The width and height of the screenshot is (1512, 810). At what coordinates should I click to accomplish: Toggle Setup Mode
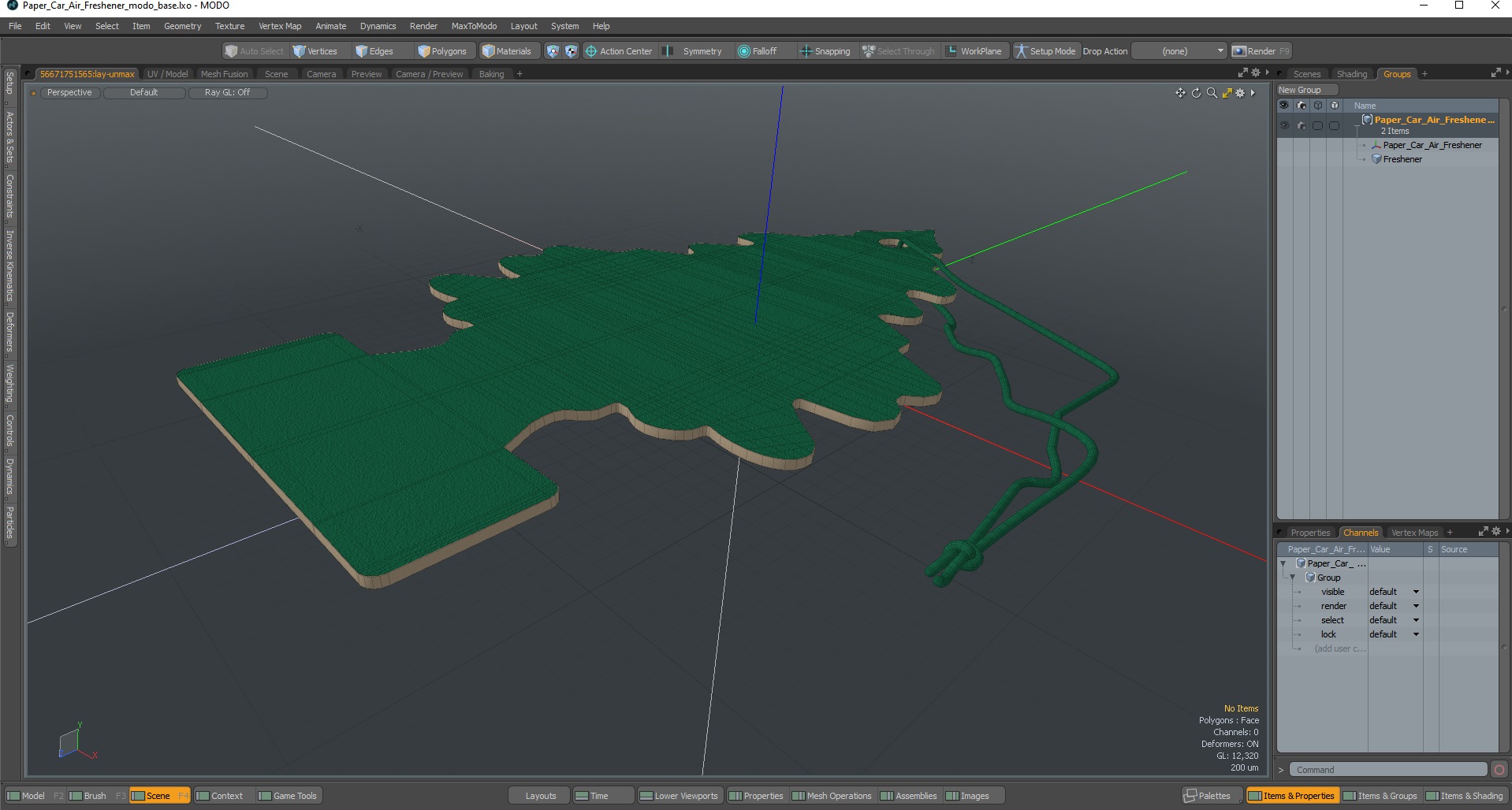click(1045, 51)
